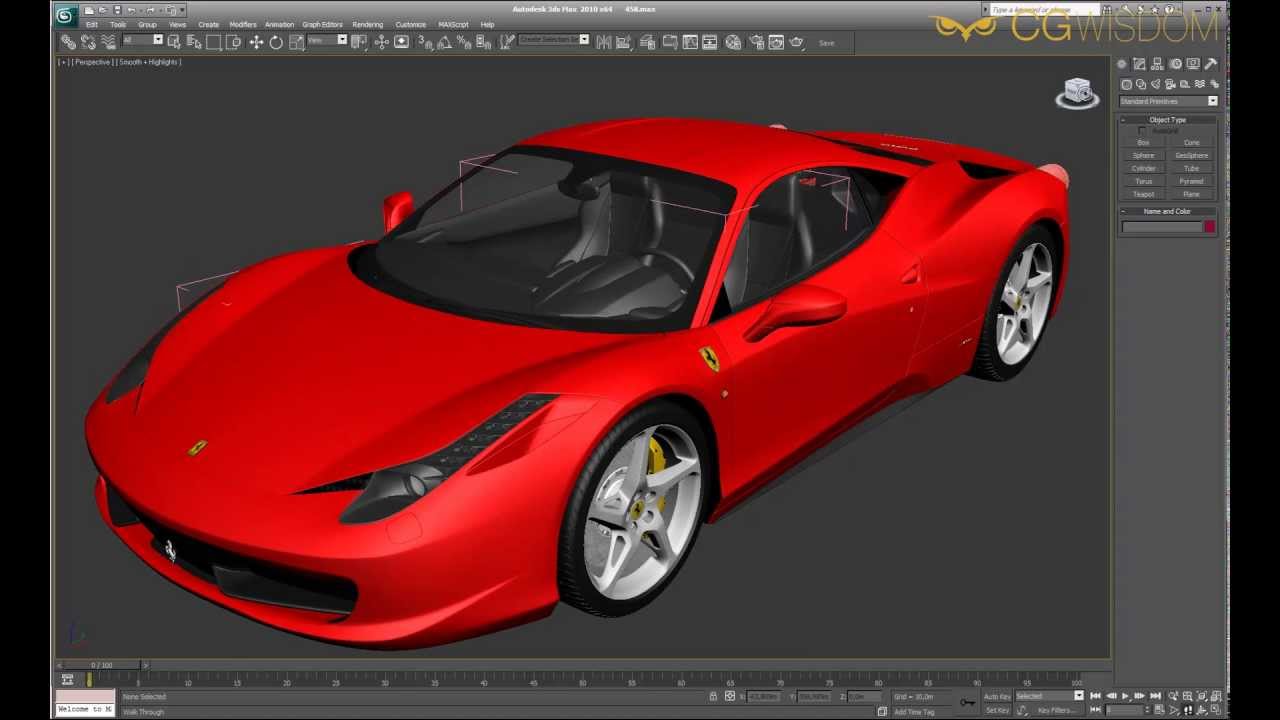Screen dimensions: 1280x720
Task: Open the Material Editor
Action: click(x=732, y=42)
